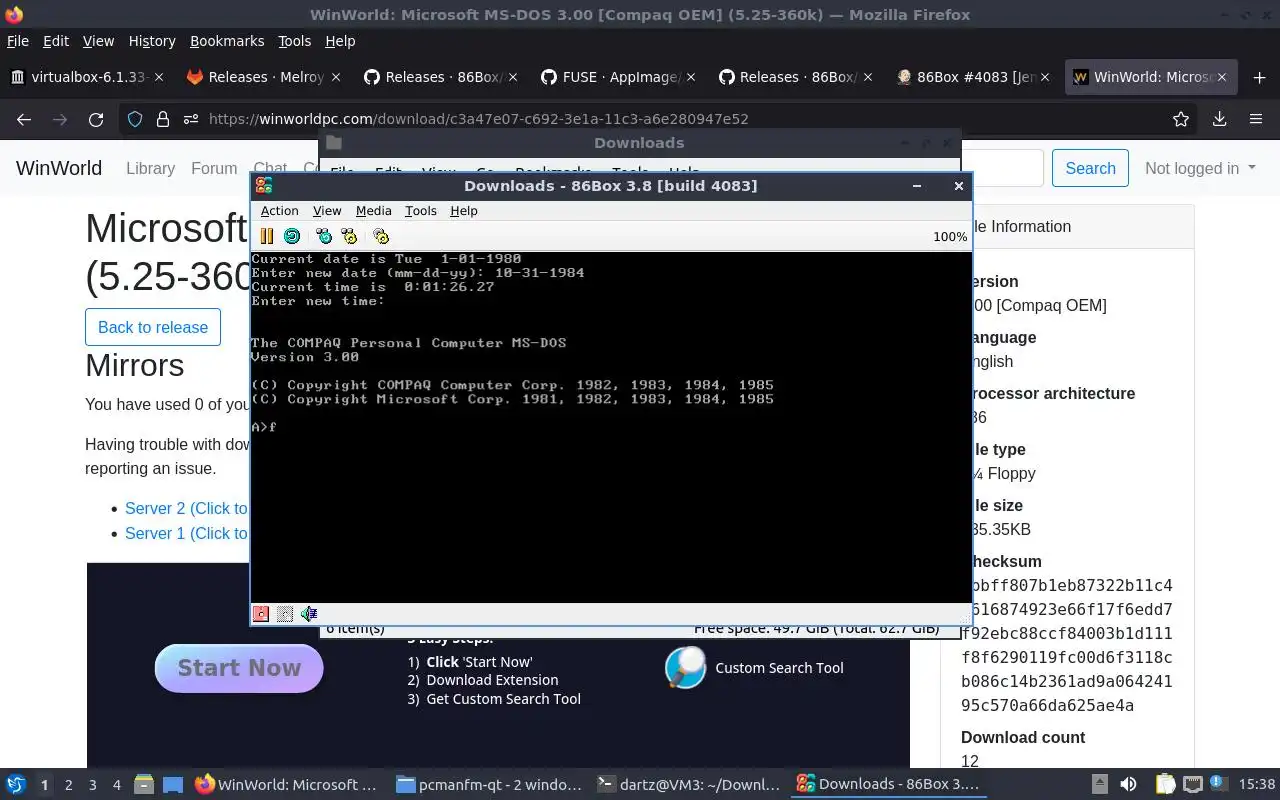
Task: Go back in Firefox history
Action: click(x=24, y=119)
